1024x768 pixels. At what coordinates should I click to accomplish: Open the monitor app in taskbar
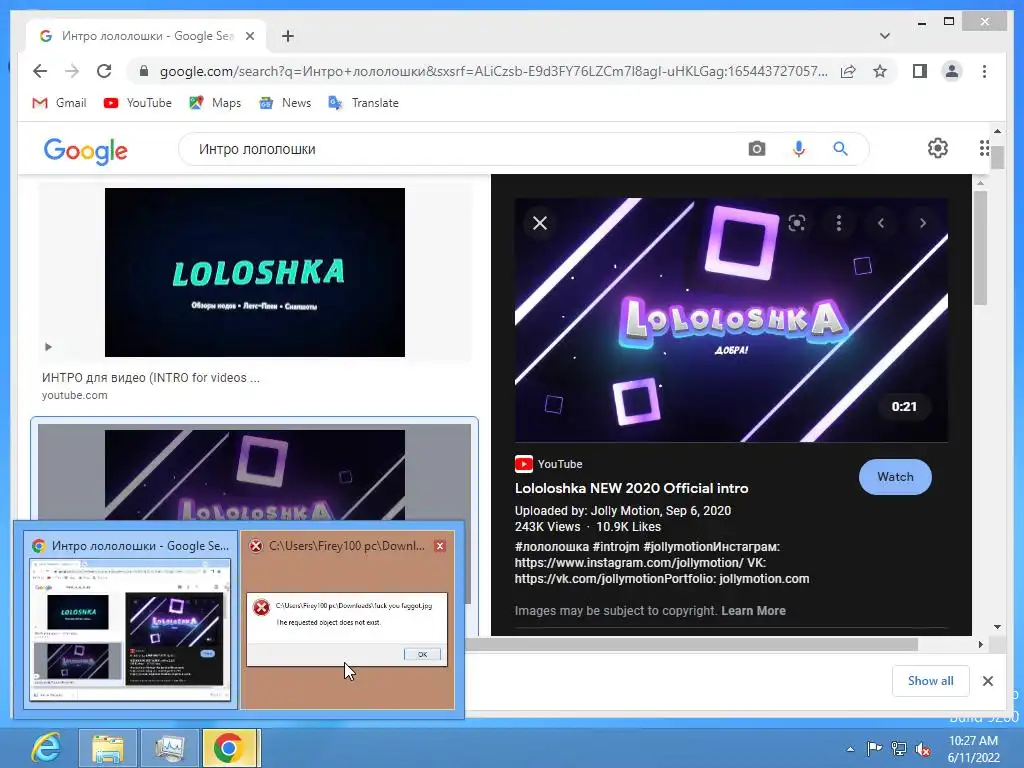pyautogui.click(x=169, y=748)
